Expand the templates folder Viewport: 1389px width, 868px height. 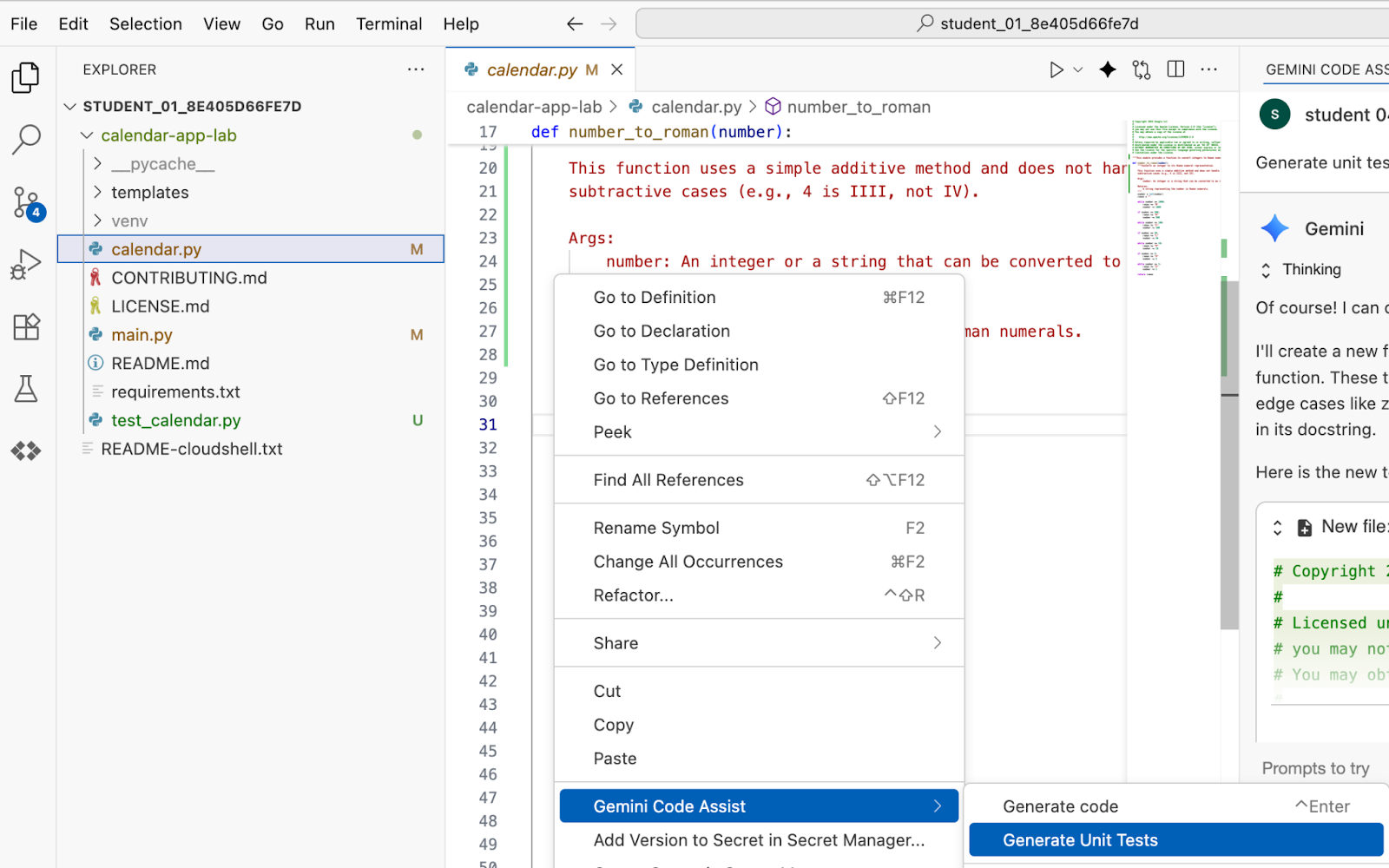point(98,193)
